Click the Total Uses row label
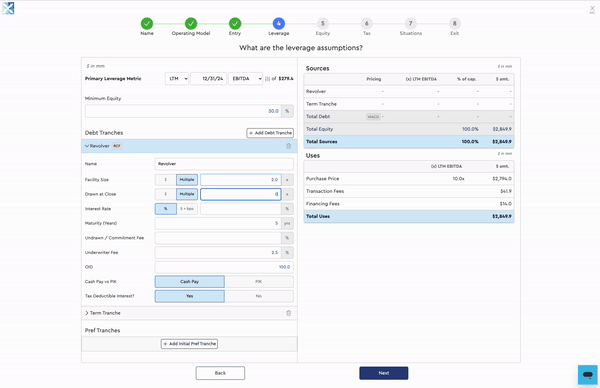This screenshot has height=388, width=600. click(x=318, y=217)
